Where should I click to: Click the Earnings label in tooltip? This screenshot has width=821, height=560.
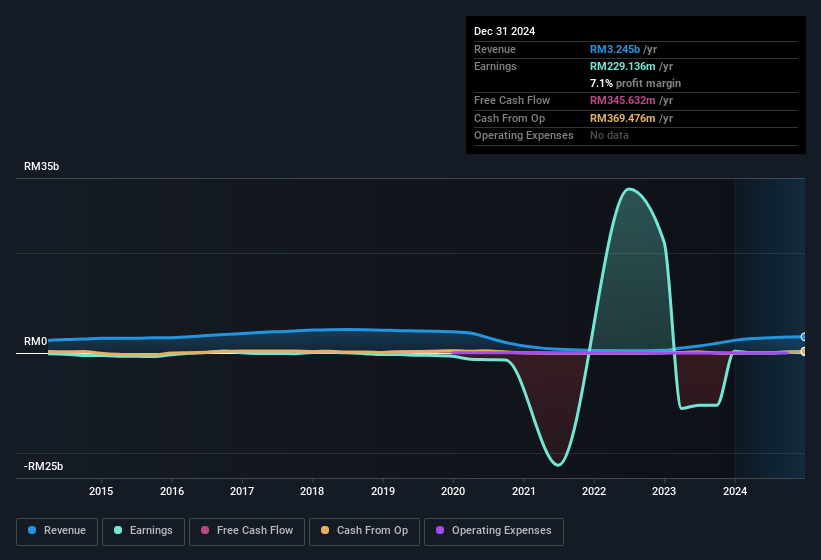click(x=495, y=66)
